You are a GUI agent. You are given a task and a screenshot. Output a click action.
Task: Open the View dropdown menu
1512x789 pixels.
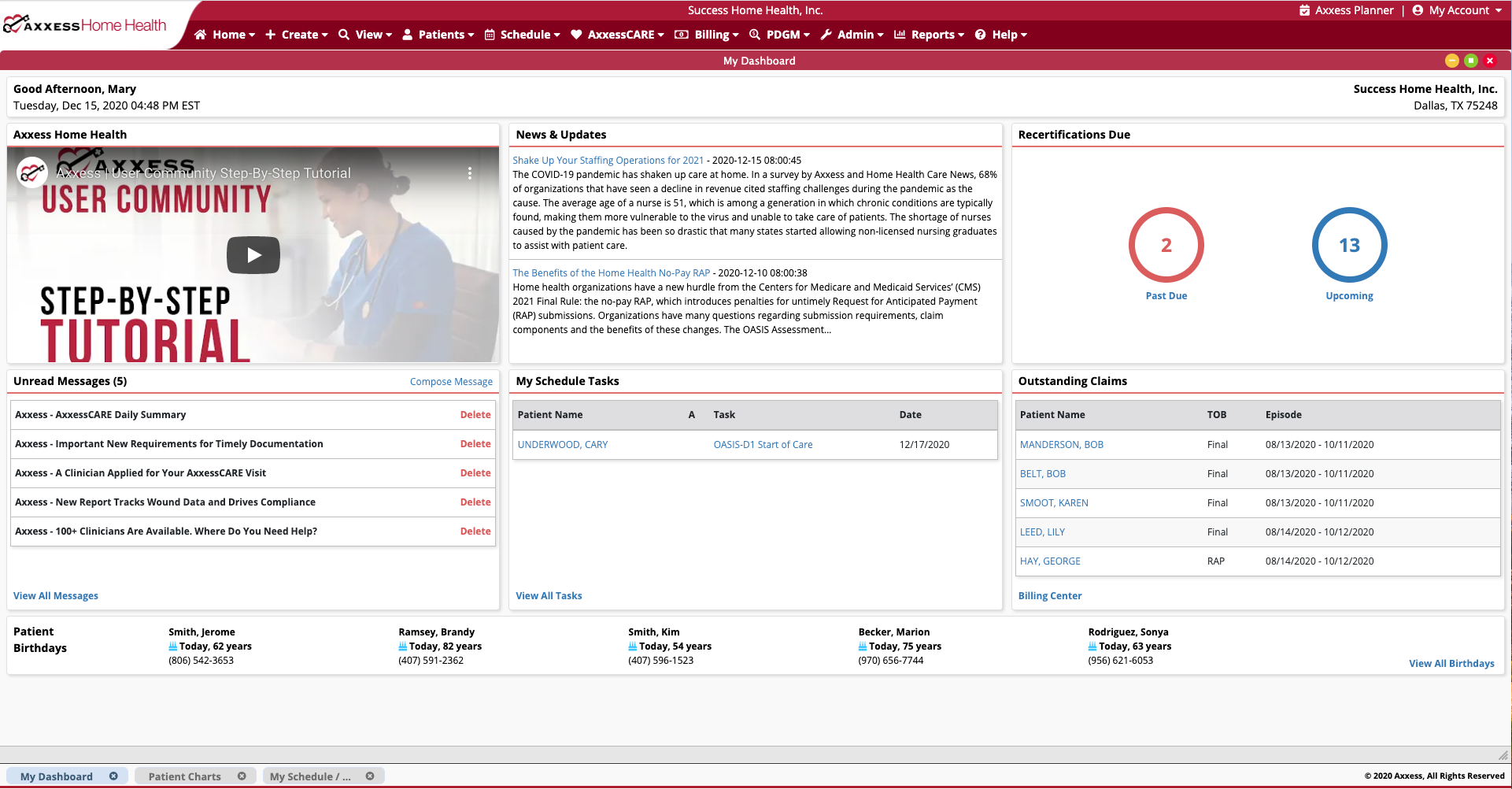pyautogui.click(x=365, y=35)
